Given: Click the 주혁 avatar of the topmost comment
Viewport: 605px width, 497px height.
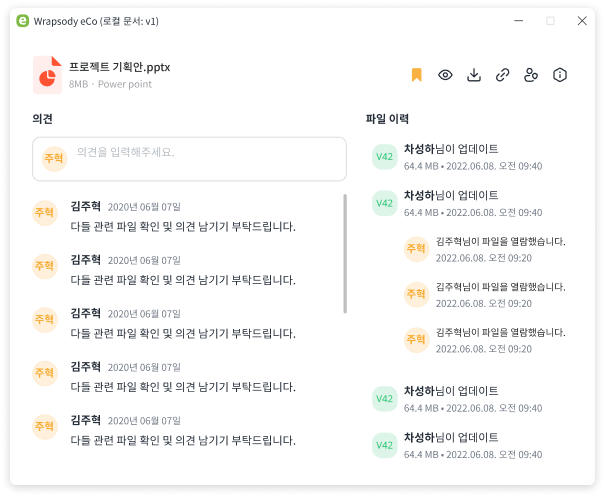Looking at the screenshot, I should point(45,212).
